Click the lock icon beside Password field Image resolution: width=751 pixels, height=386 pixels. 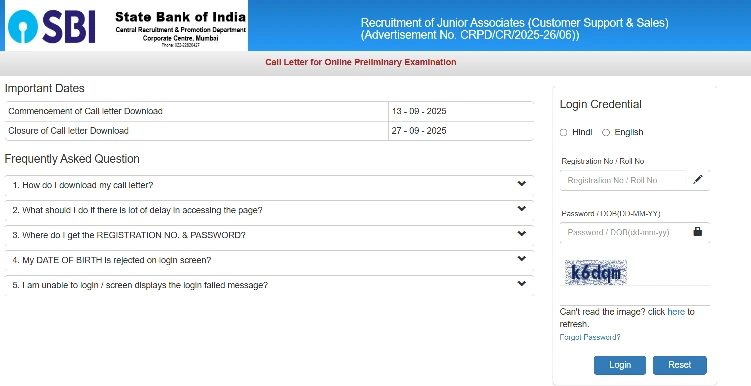tap(698, 232)
